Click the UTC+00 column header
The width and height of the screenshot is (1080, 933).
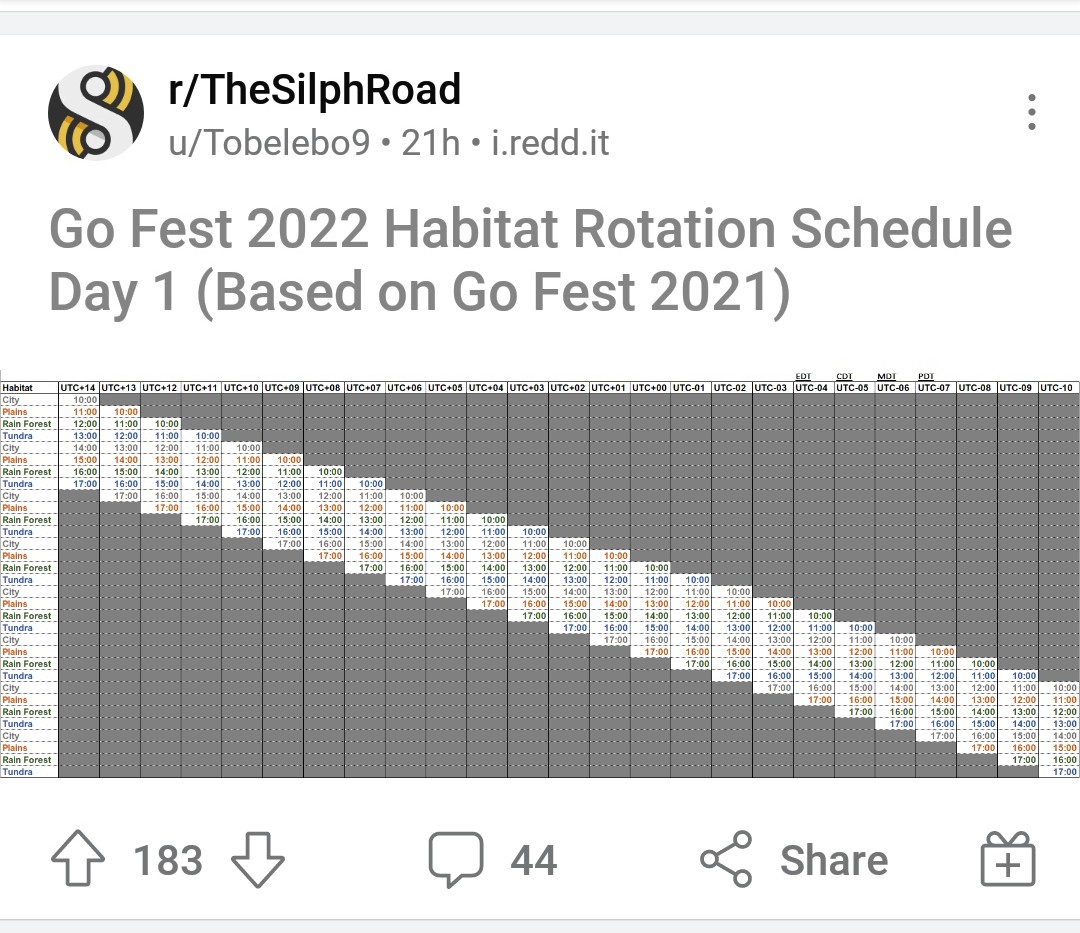pos(650,388)
